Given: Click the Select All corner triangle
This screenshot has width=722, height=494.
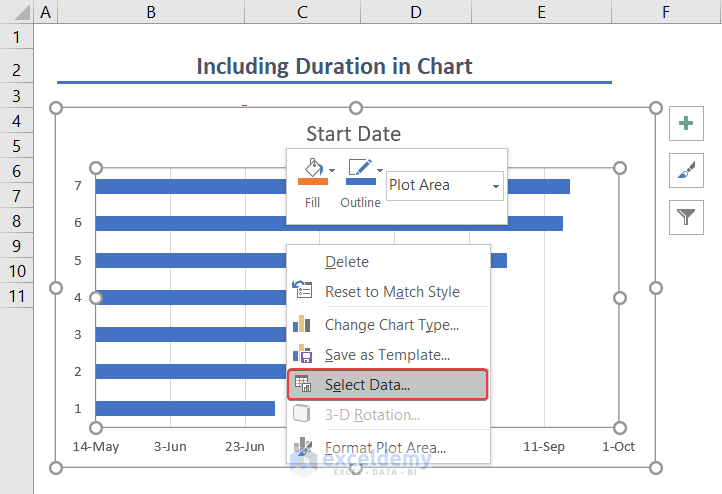Looking at the screenshot, I should point(17,12).
